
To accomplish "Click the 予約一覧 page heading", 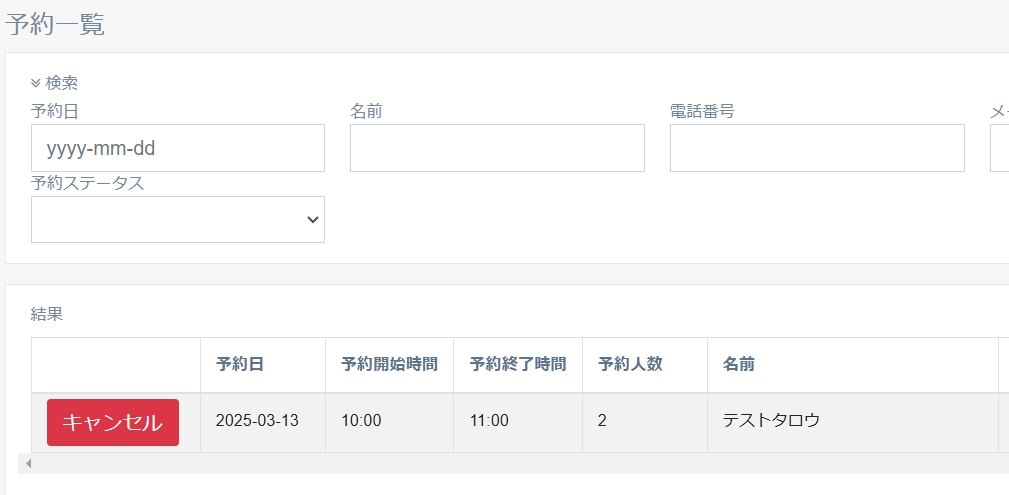I will pyautogui.click(x=56, y=24).
